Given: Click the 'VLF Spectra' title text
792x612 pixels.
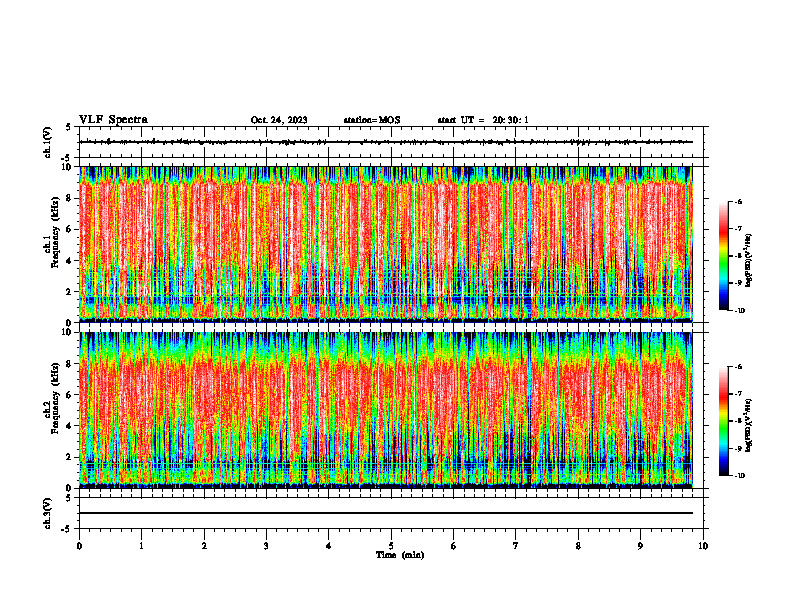Looking at the screenshot, I should coord(113,120).
